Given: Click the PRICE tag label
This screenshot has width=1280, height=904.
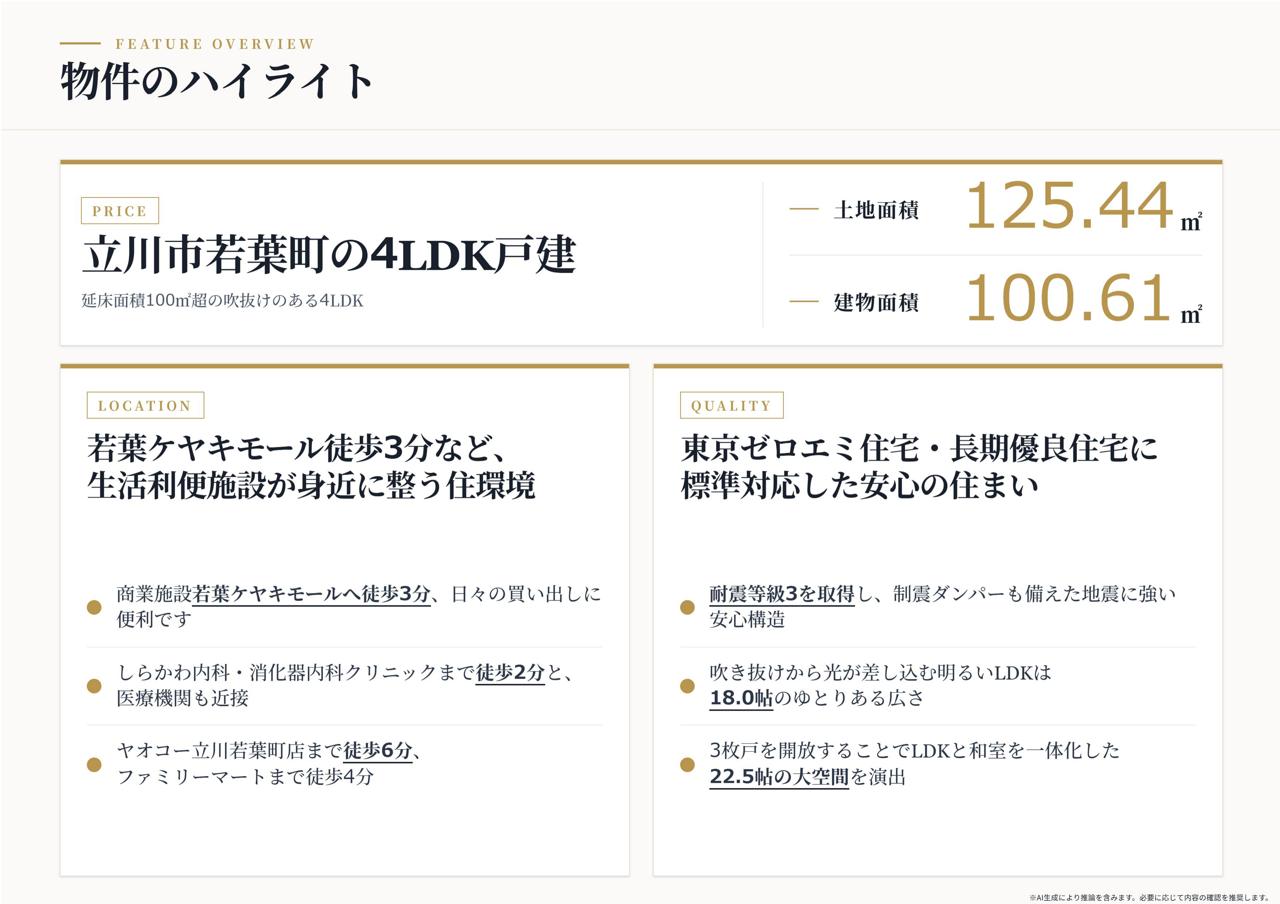Looking at the screenshot, I should (x=120, y=211).
